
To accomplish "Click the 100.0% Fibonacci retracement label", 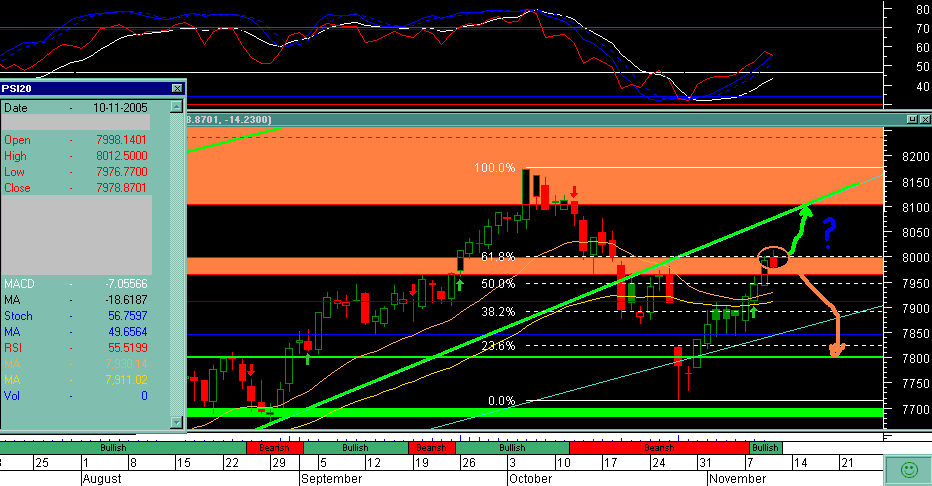I will point(495,168).
